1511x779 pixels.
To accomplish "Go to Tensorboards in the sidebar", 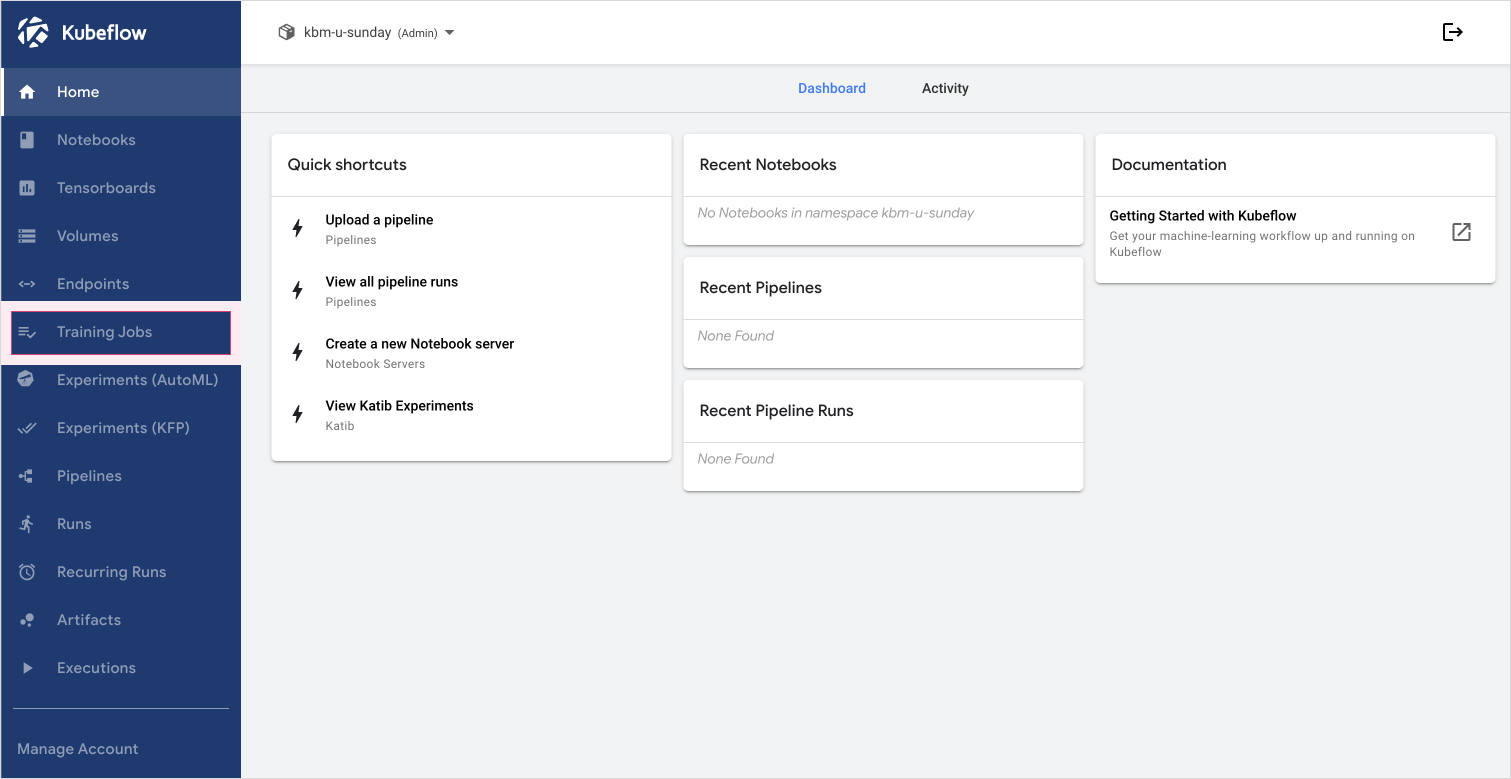I will (x=121, y=188).
